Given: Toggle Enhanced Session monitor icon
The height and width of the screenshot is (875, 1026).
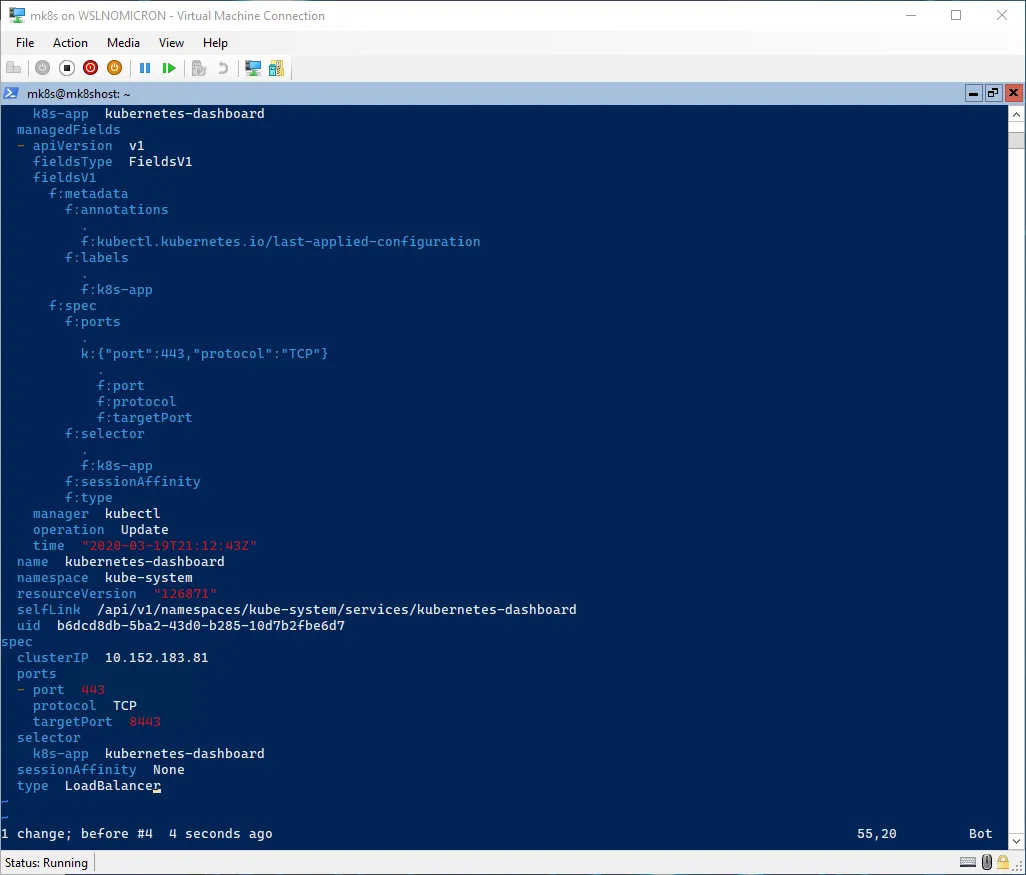Looking at the screenshot, I should tap(253, 68).
